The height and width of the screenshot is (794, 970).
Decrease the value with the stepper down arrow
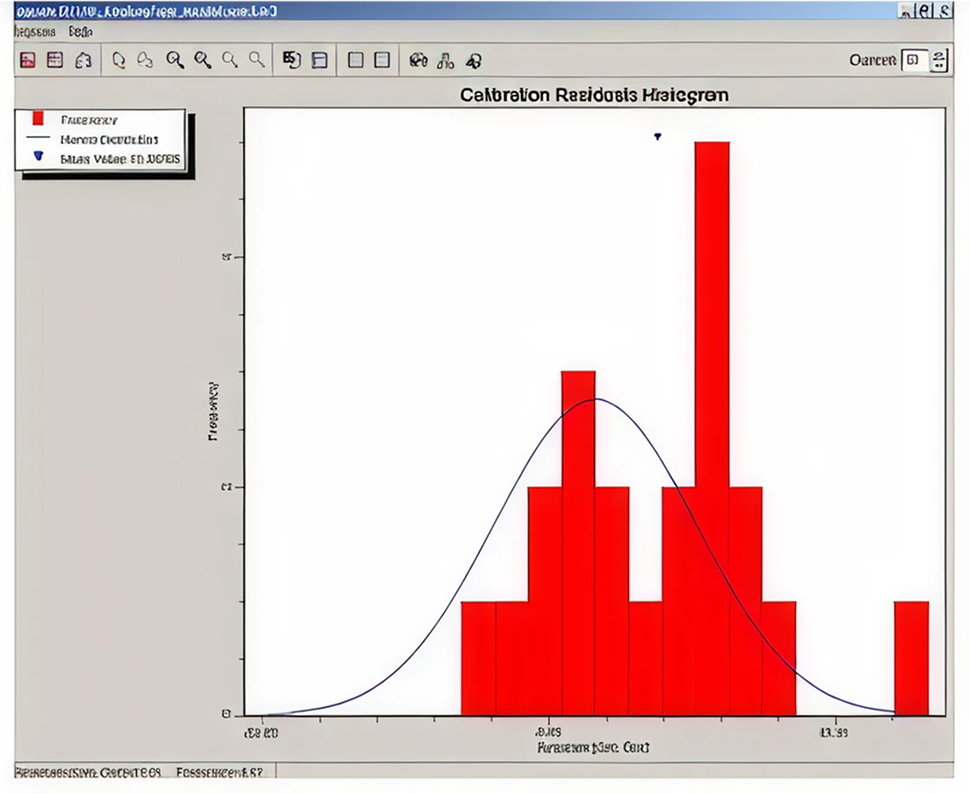pyautogui.click(x=939, y=67)
